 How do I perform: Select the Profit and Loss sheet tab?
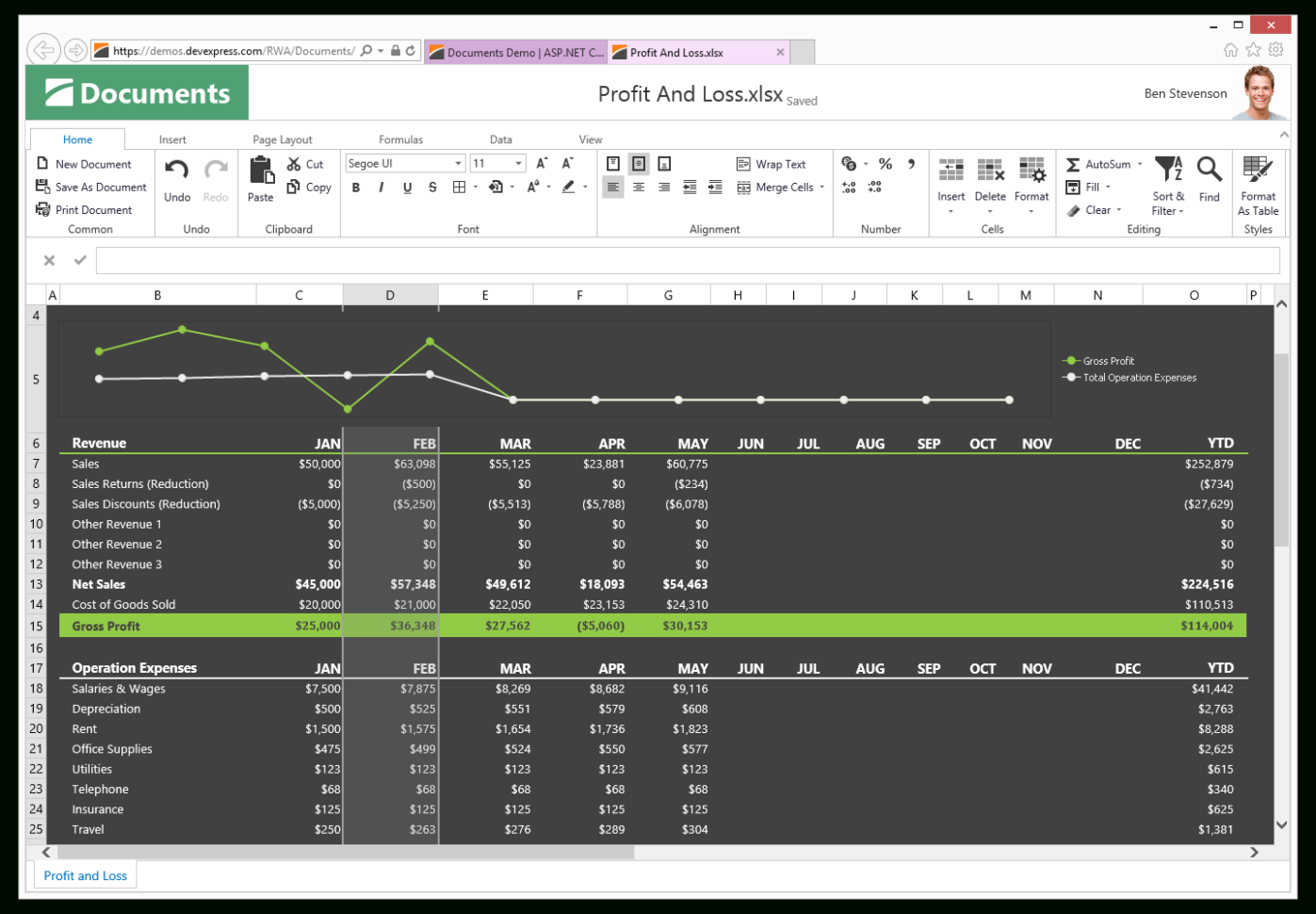click(x=85, y=875)
